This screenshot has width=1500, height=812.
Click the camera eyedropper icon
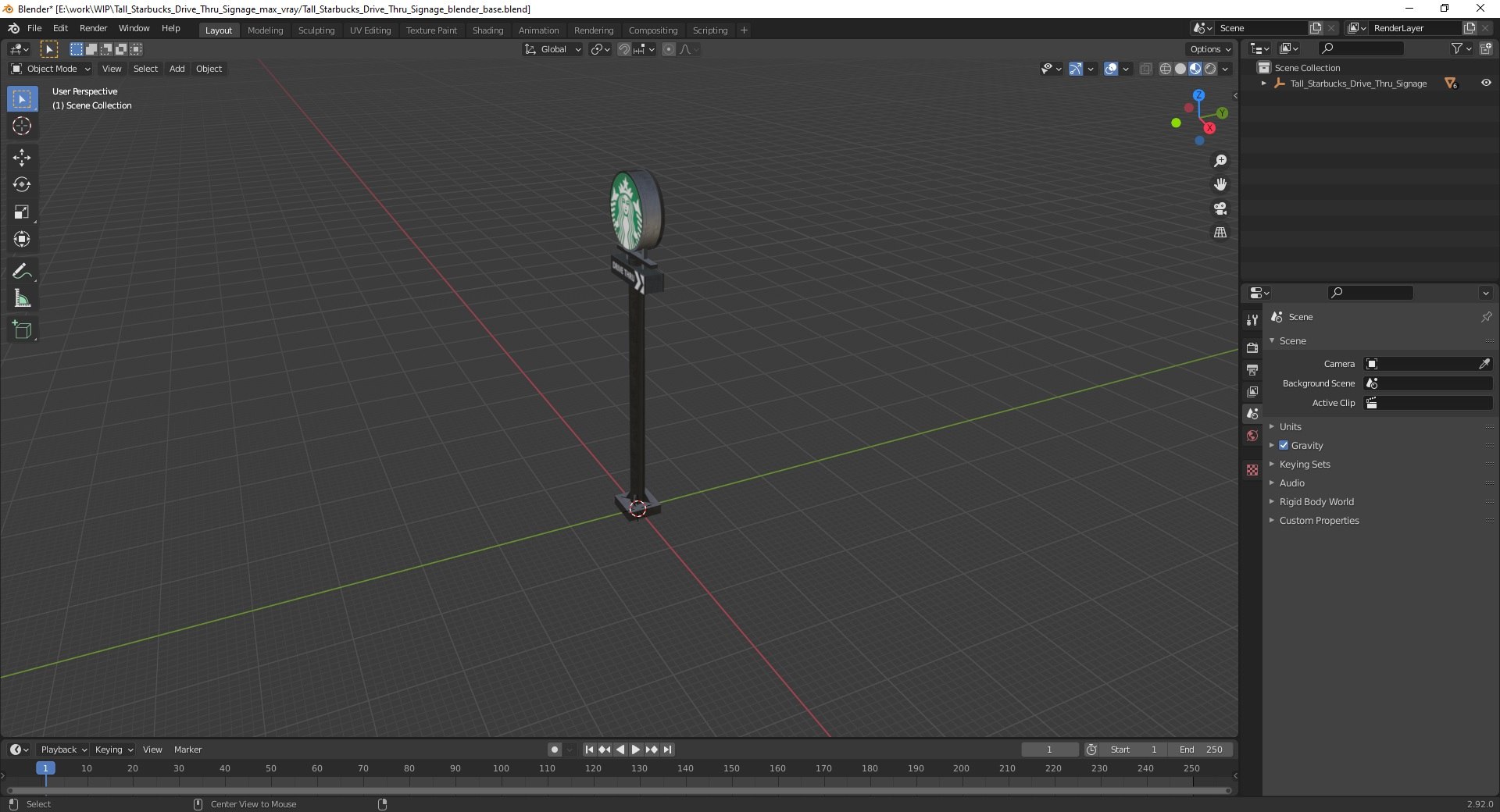(x=1484, y=364)
